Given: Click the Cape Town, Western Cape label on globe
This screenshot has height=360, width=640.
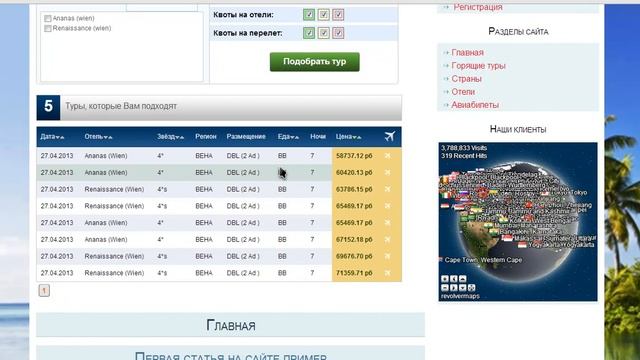Looking at the screenshot, I should 483,260.
